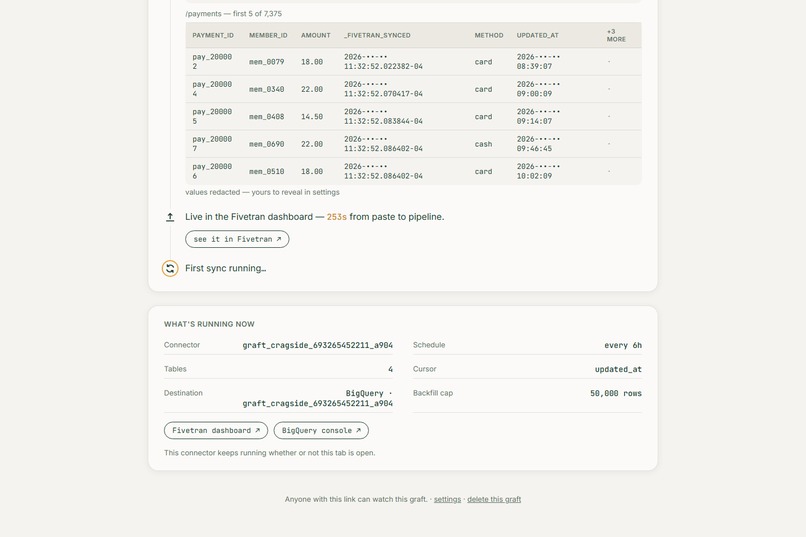Open the settings link in footer
The width and height of the screenshot is (806, 537).
pyautogui.click(x=447, y=499)
